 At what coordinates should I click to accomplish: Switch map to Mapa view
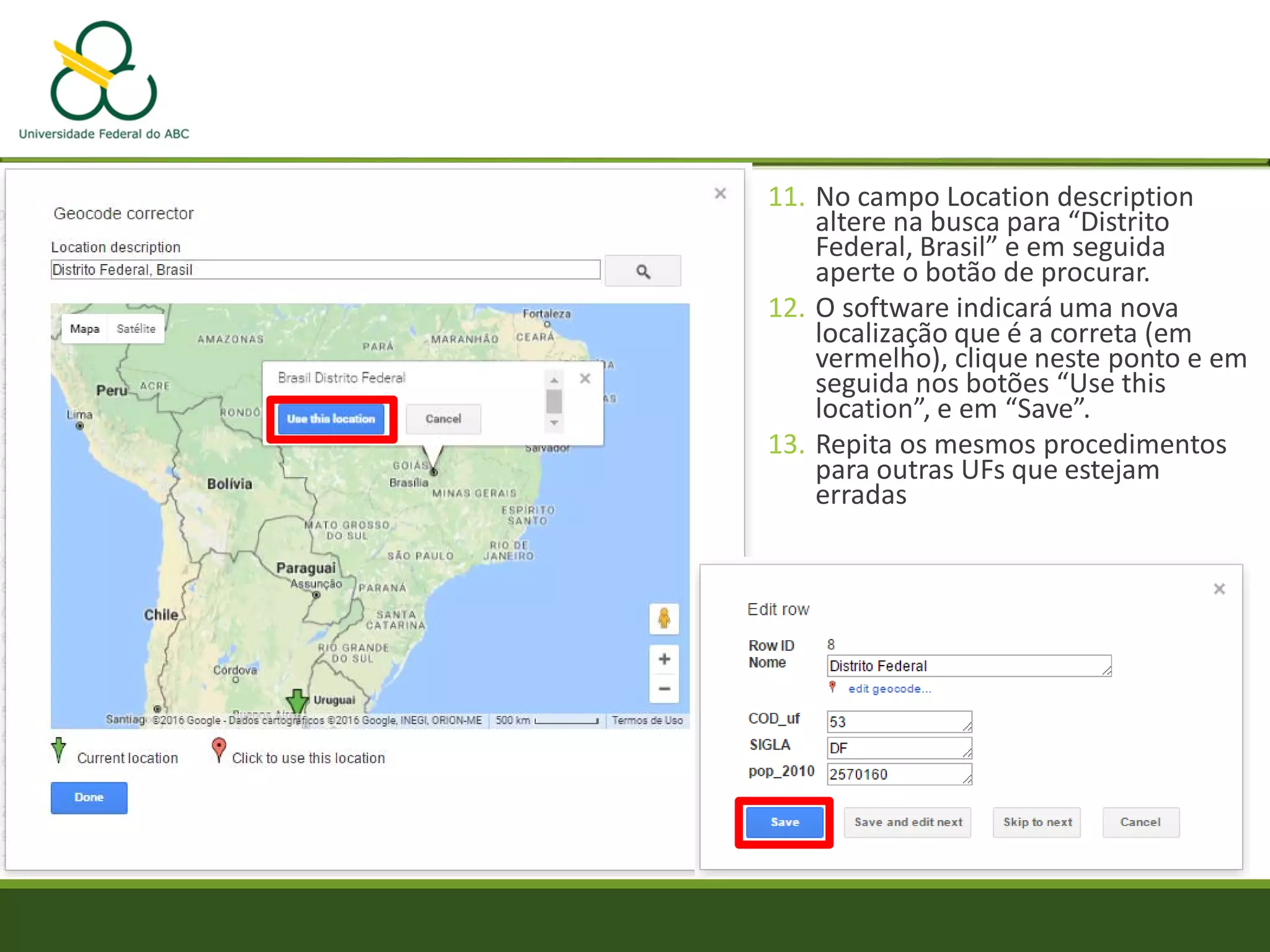85,328
